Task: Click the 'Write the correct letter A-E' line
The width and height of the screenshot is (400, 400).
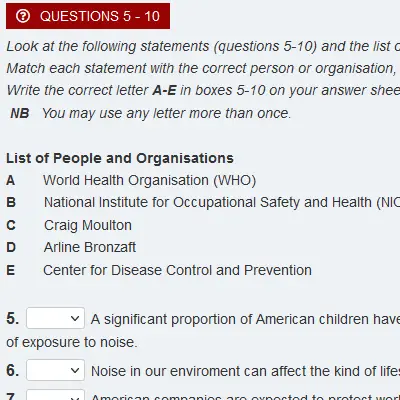Action: point(203,90)
